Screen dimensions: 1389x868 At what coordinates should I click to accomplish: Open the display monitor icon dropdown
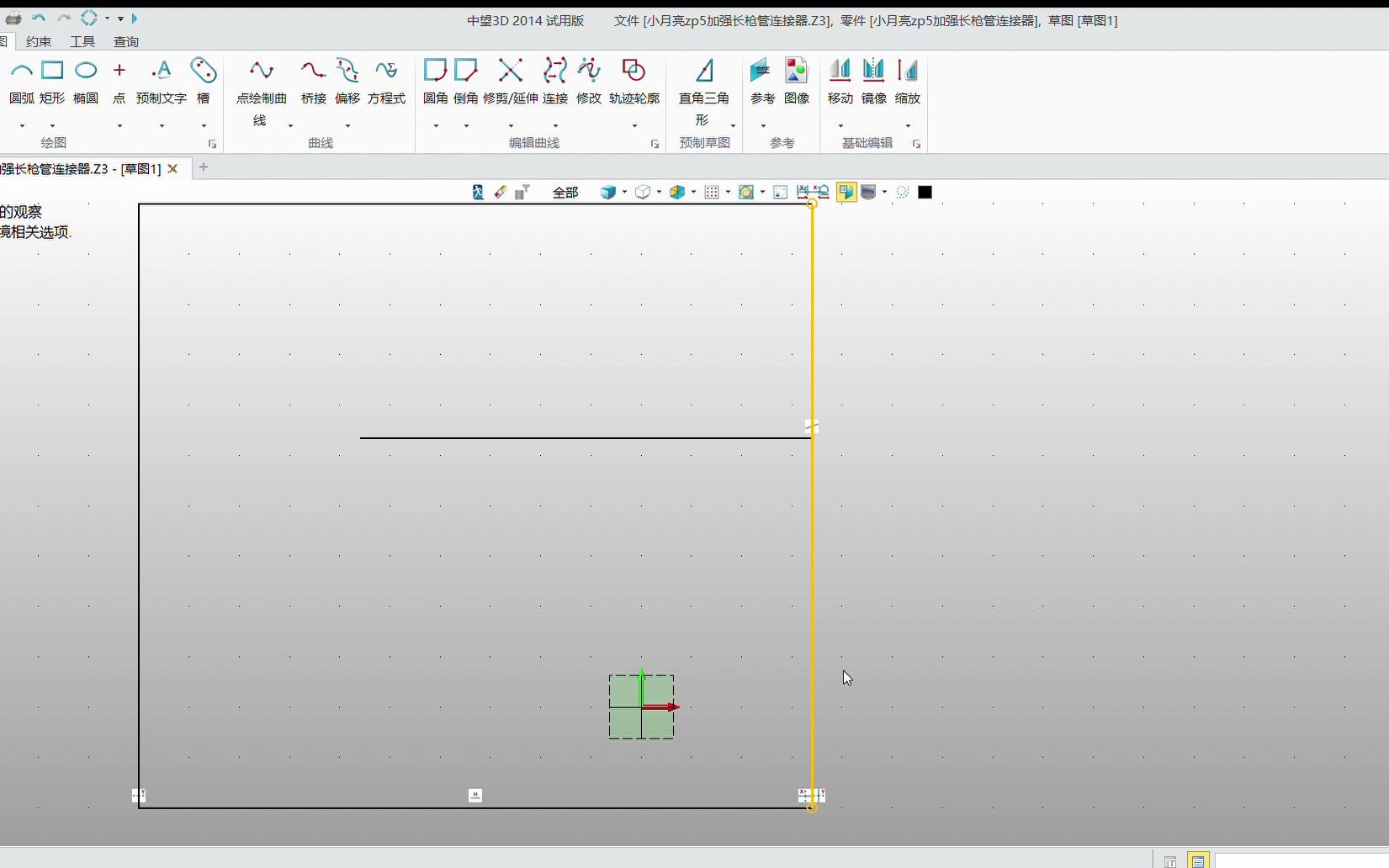click(884, 192)
